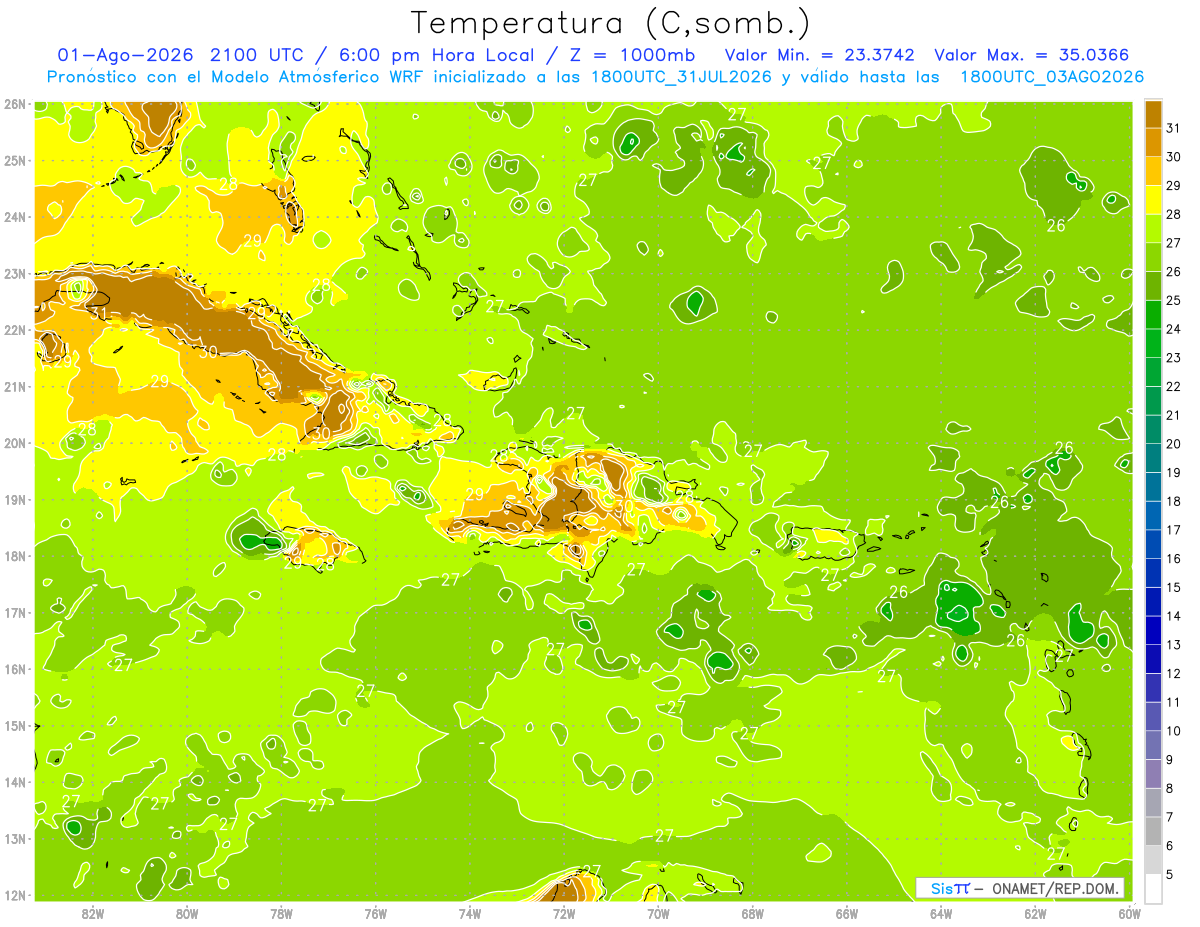Click the 23 label on the color scale

[1173, 358]
